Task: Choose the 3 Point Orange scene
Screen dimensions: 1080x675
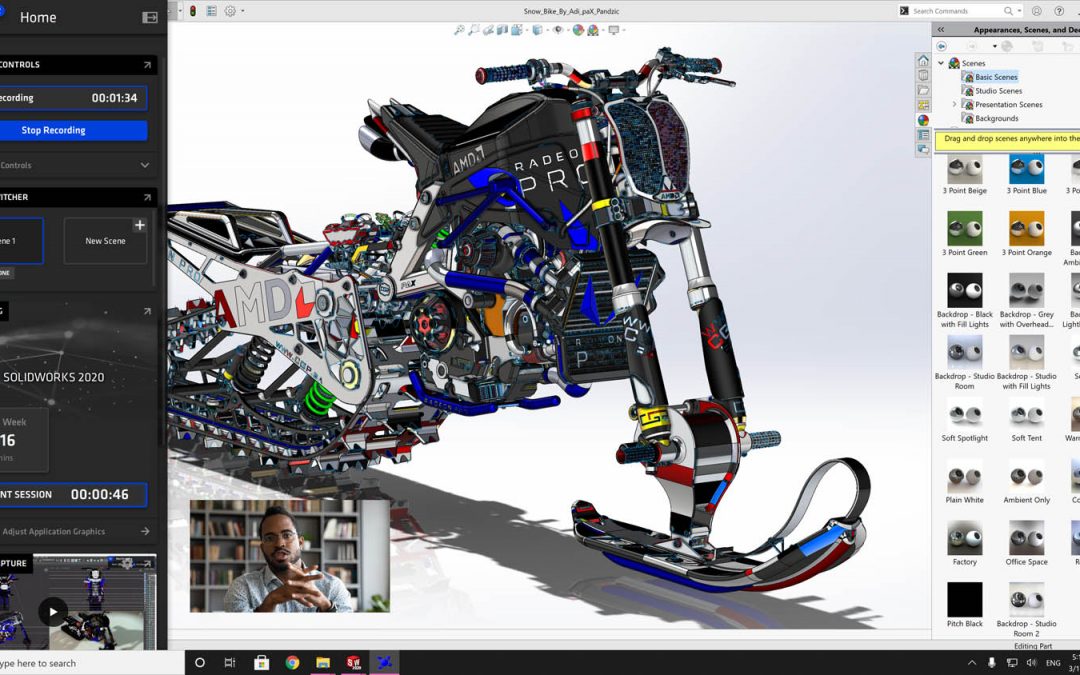Action: click(1026, 234)
